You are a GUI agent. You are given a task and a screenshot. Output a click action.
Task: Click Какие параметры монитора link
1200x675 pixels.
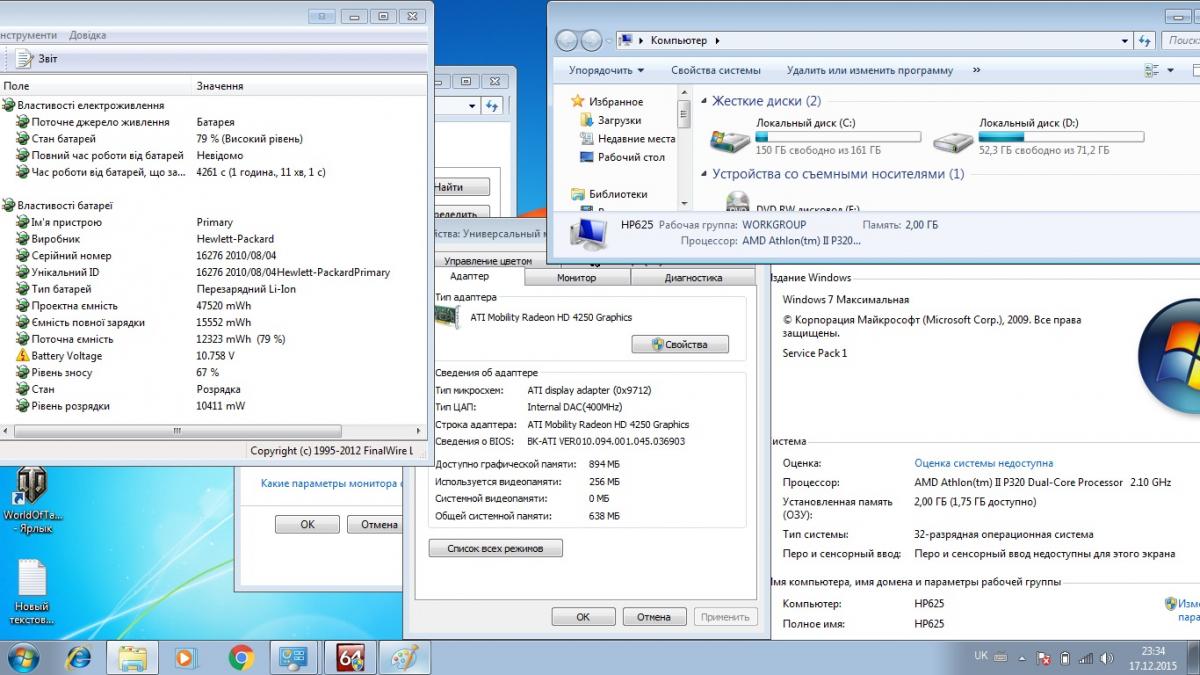tap(332, 483)
